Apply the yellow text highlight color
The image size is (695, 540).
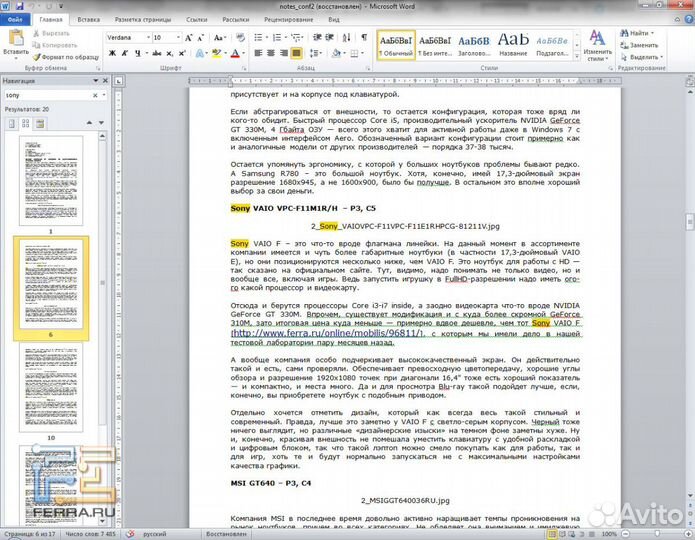click(216, 54)
